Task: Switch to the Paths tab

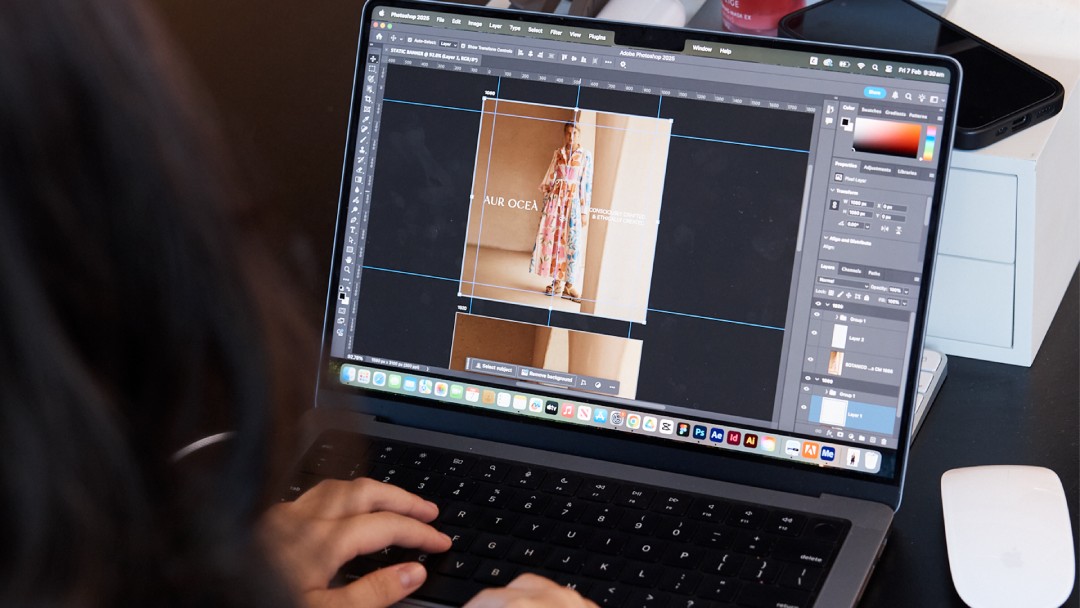Action: (x=874, y=273)
